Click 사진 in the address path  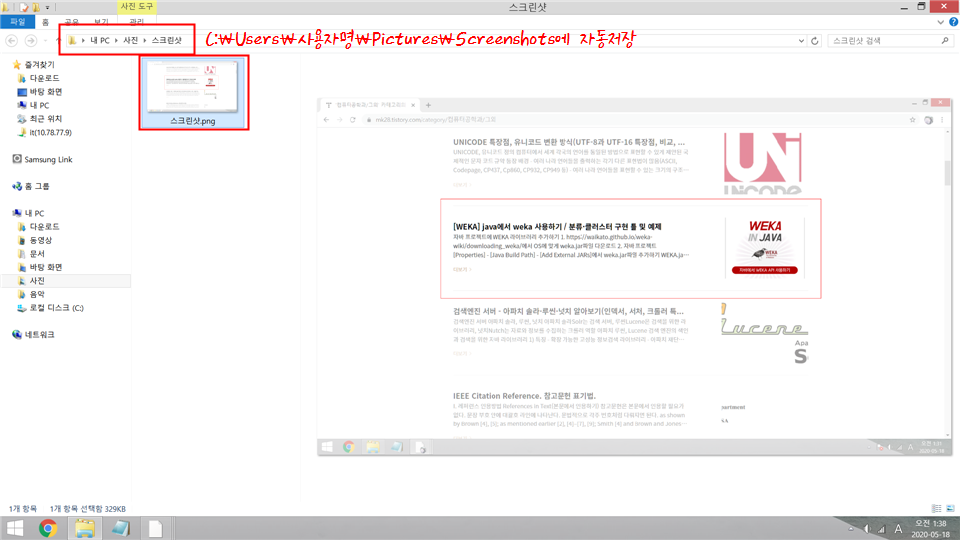pos(130,40)
